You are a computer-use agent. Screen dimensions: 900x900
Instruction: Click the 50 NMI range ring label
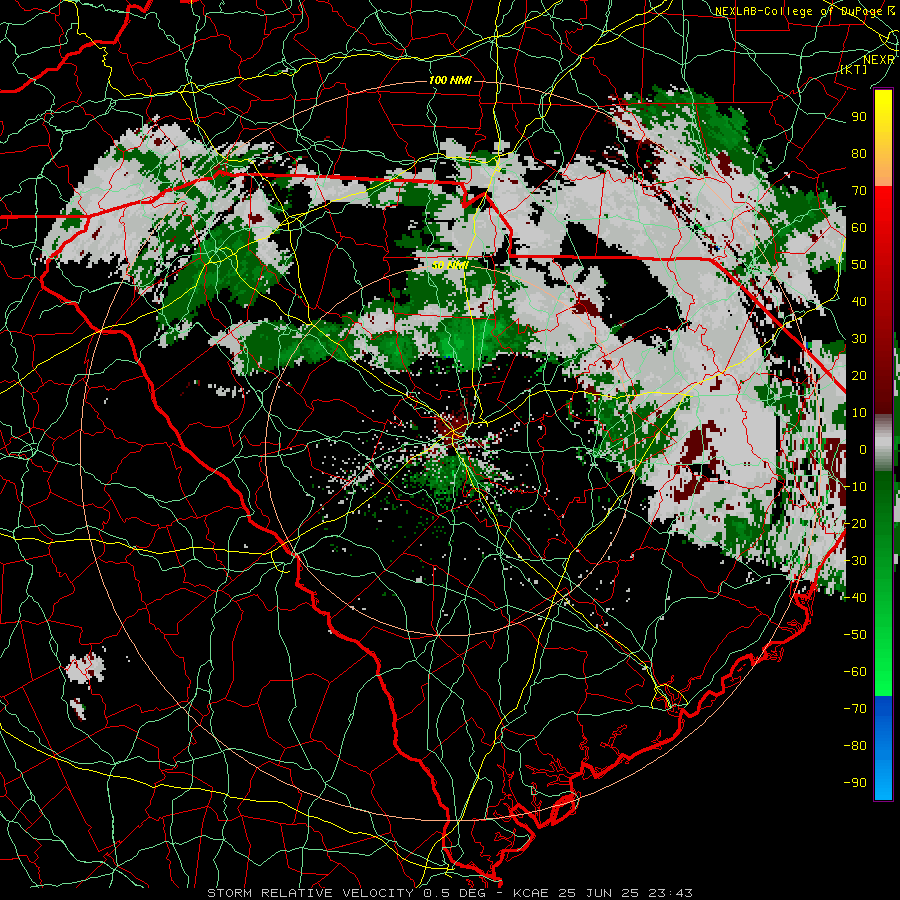click(x=450, y=265)
